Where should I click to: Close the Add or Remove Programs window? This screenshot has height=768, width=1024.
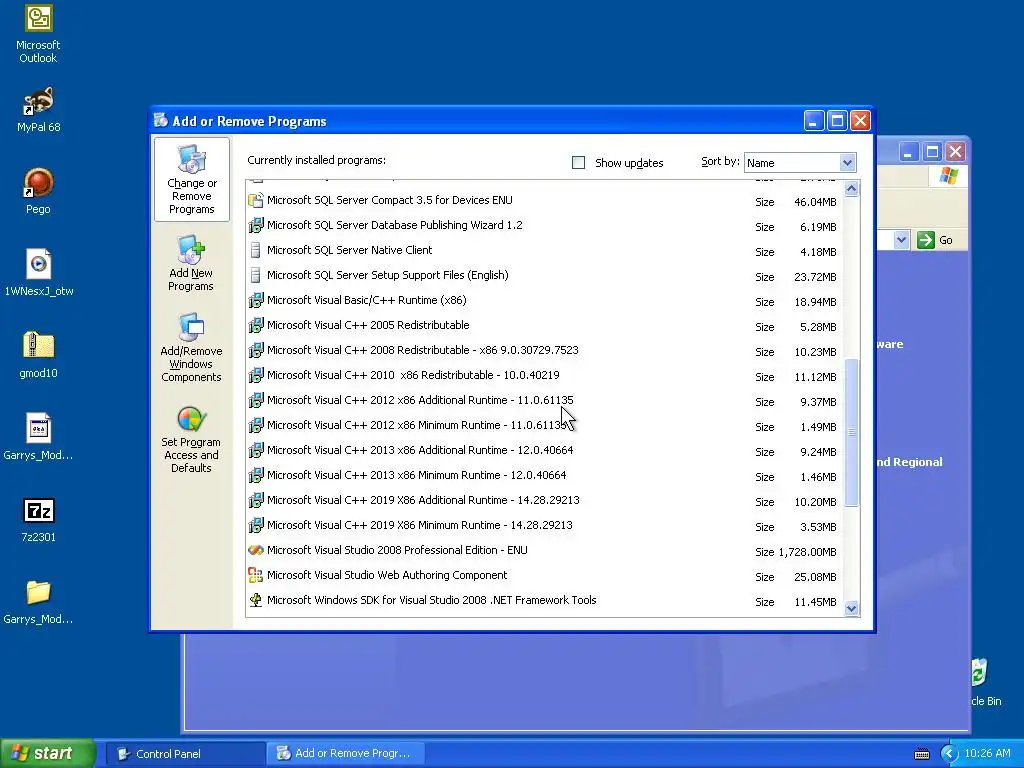click(x=860, y=121)
